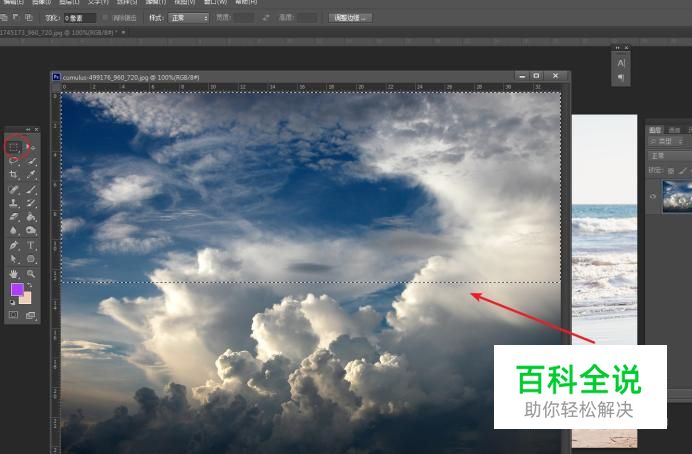Select the Magic Wand tool
This screenshot has width=692, height=454.
pyautogui.click(x=31, y=161)
